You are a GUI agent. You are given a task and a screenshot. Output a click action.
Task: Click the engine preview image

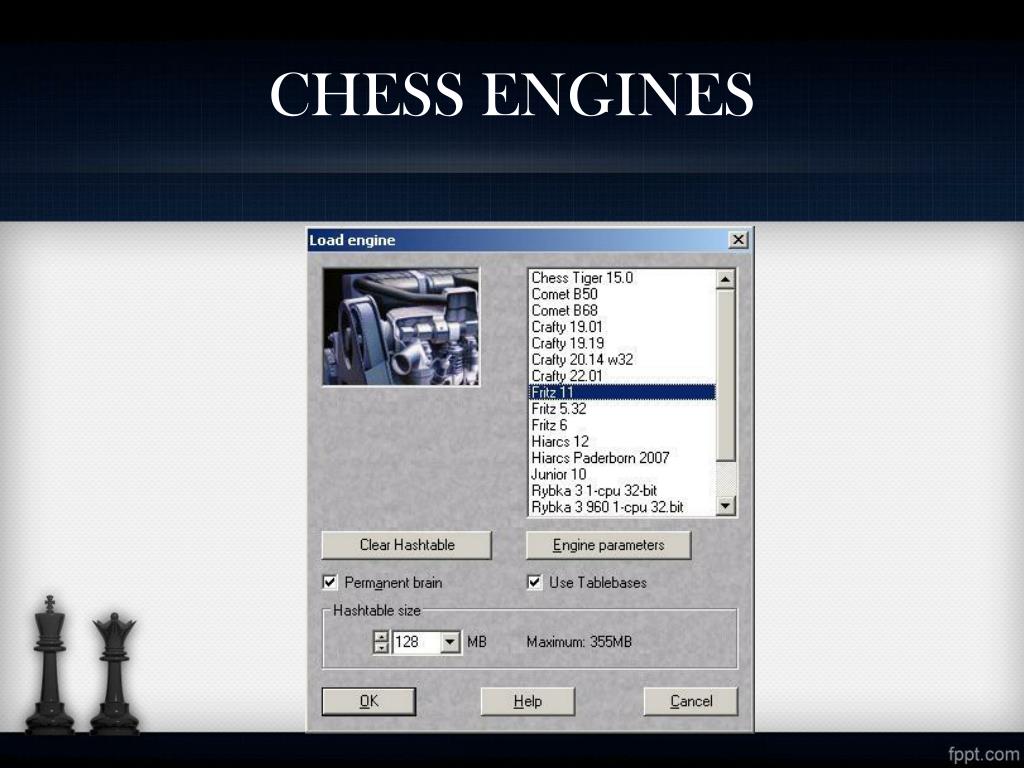click(401, 327)
